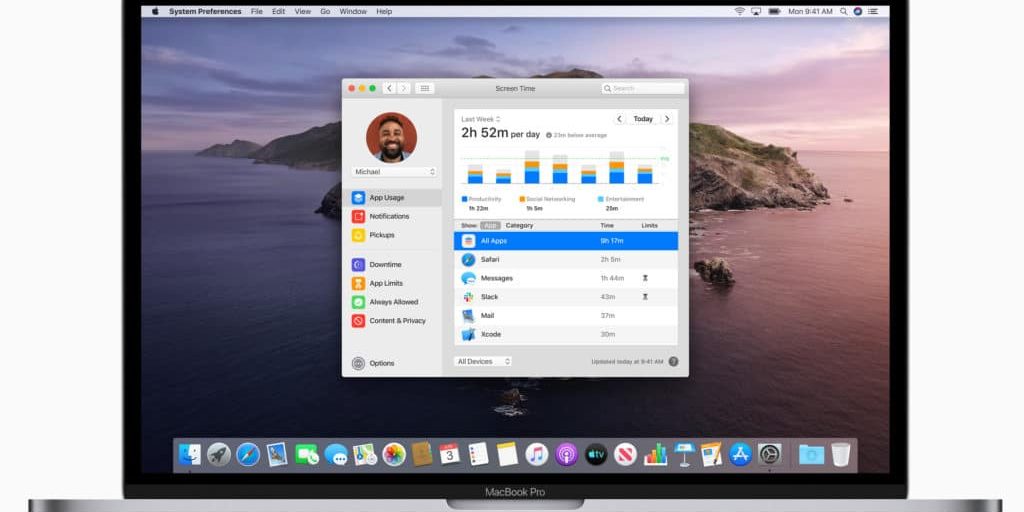Open Photos from the Dock
Image resolution: width=1024 pixels, height=512 pixels.
point(394,455)
